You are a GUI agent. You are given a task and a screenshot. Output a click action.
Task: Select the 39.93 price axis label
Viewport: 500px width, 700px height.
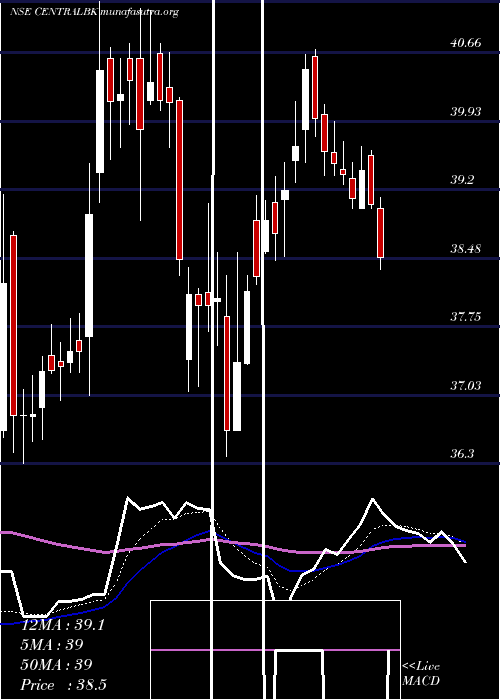coord(466,111)
